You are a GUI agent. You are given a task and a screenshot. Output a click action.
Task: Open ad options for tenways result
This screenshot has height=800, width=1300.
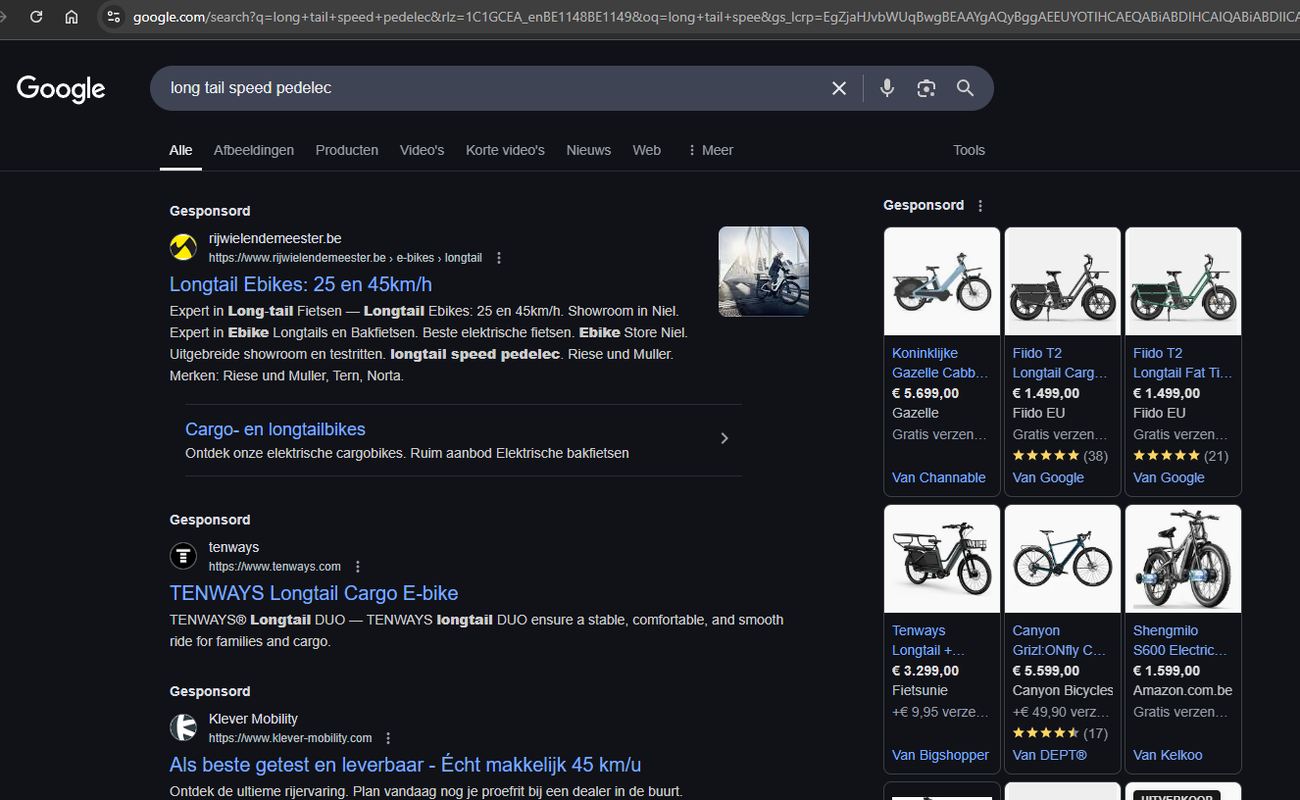[x=358, y=567]
